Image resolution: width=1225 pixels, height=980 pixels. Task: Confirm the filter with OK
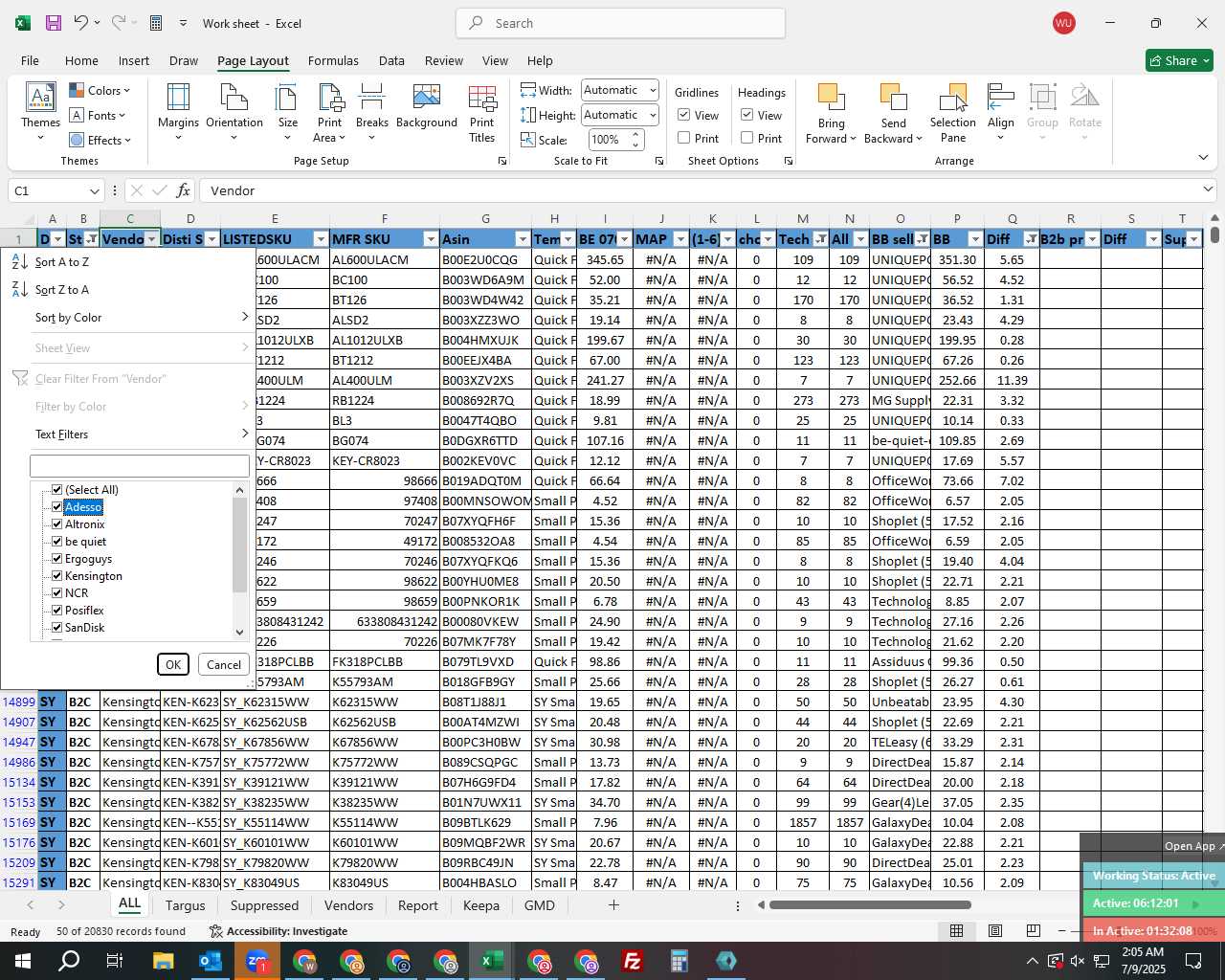coord(173,664)
